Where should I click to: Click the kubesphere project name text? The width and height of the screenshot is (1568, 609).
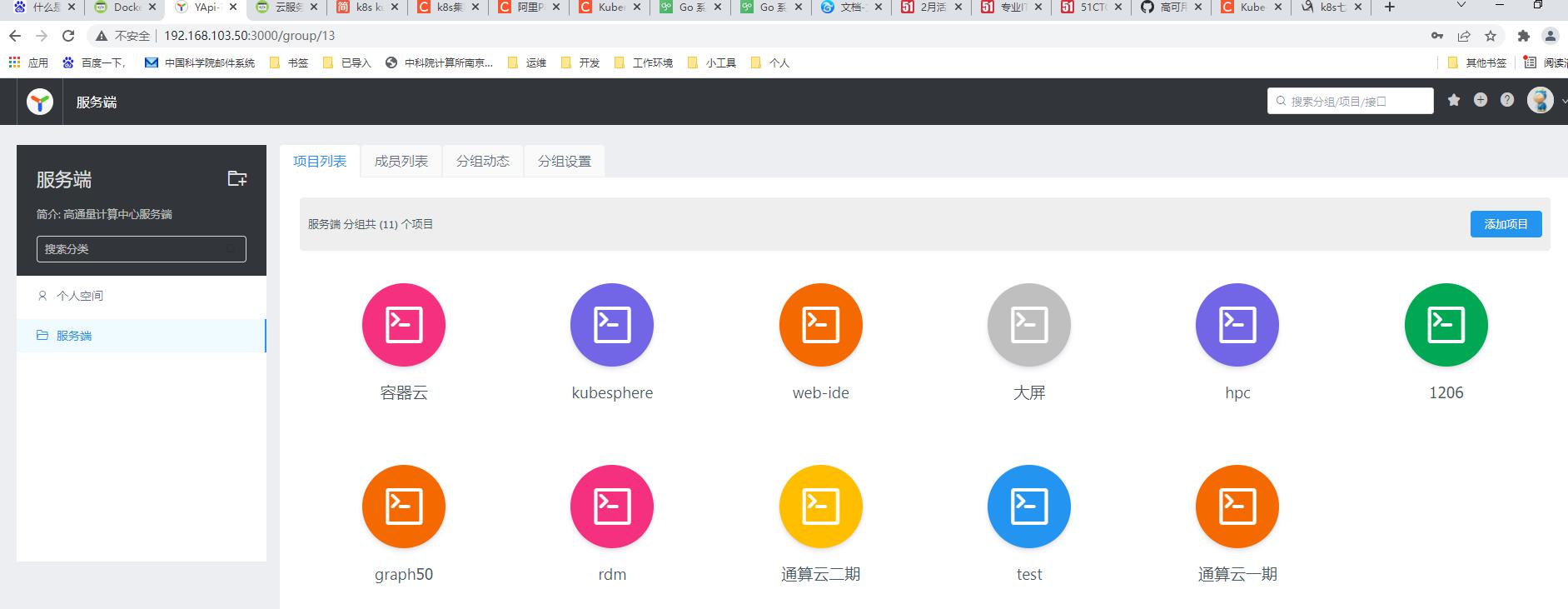click(612, 393)
